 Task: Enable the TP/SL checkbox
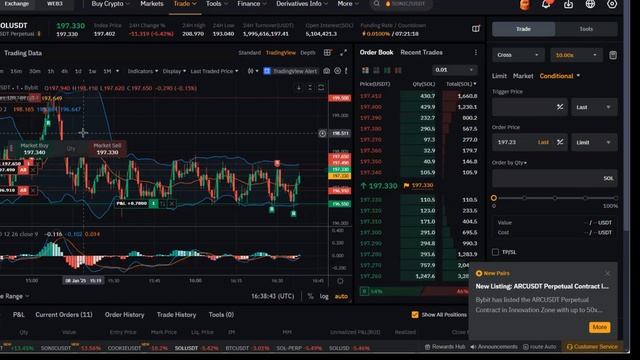496,252
